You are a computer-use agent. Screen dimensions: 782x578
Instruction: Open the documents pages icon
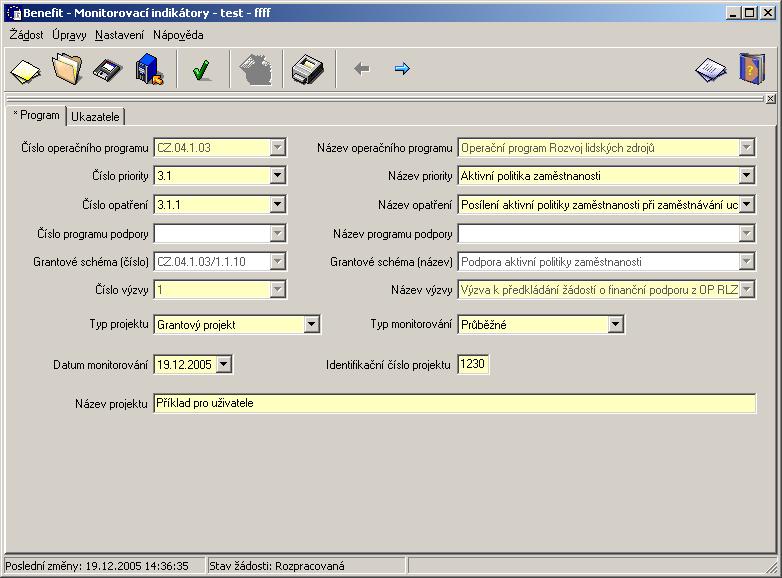tap(711, 70)
